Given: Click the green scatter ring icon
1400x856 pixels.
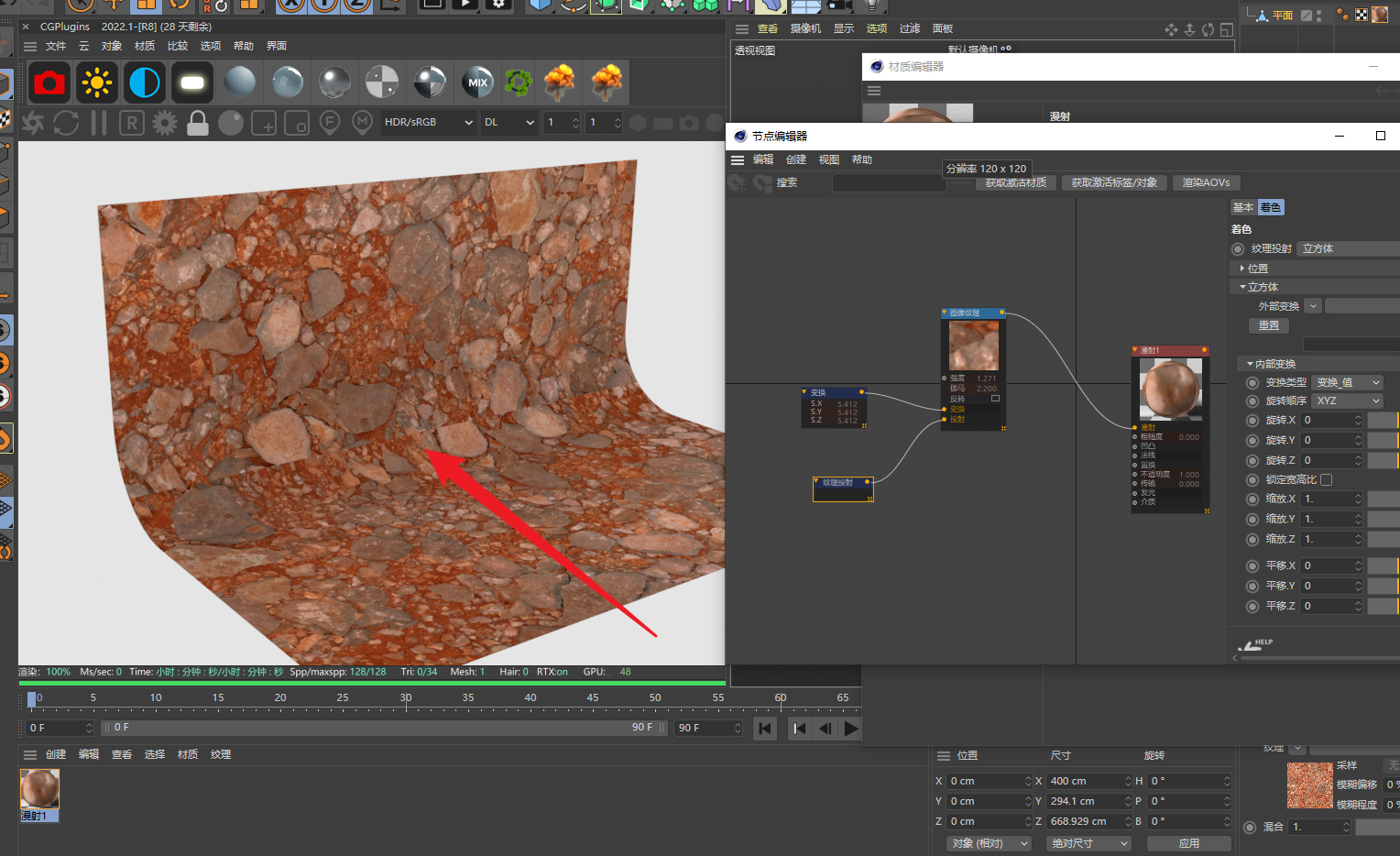Looking at the screenshot, I should tap(519, 83).
